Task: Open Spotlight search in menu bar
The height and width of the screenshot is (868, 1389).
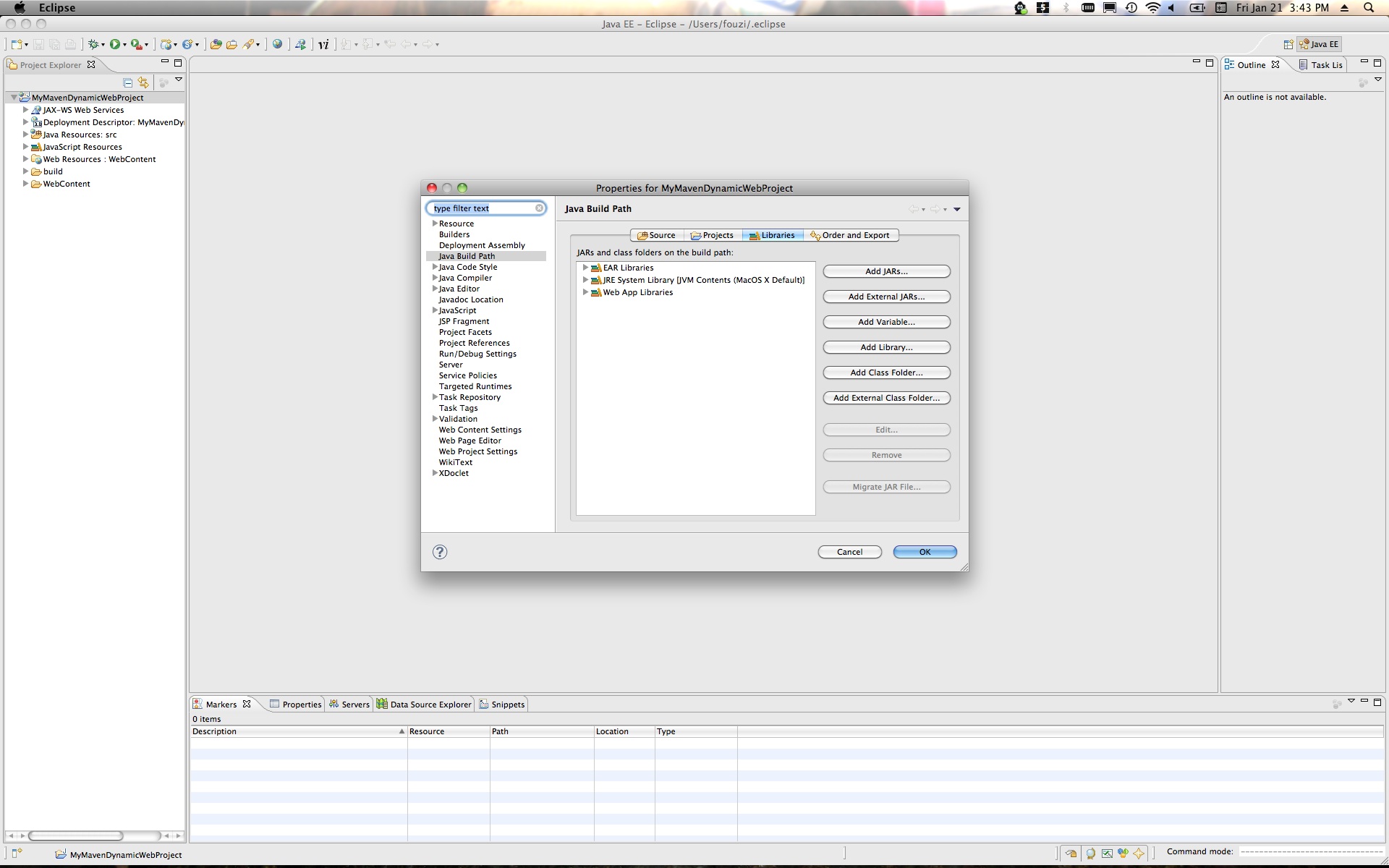Action: point(1369,8)
